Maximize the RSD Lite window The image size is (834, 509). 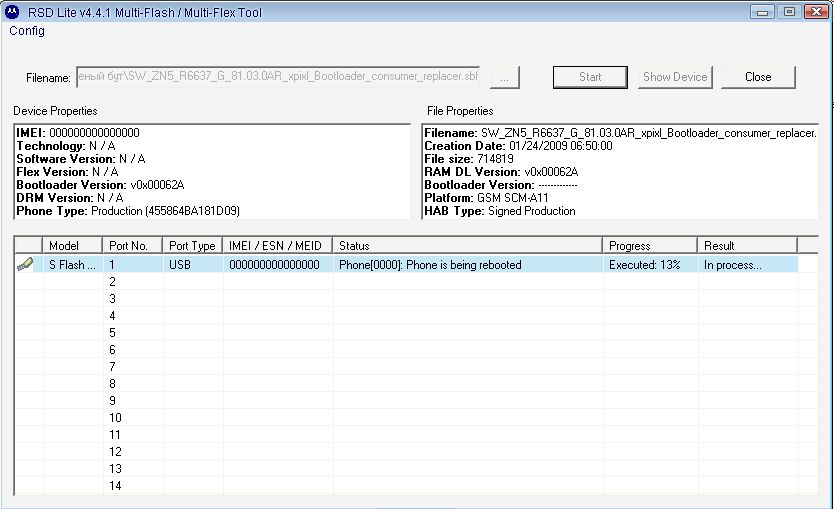pyautogui.click(x=789, y=11)
